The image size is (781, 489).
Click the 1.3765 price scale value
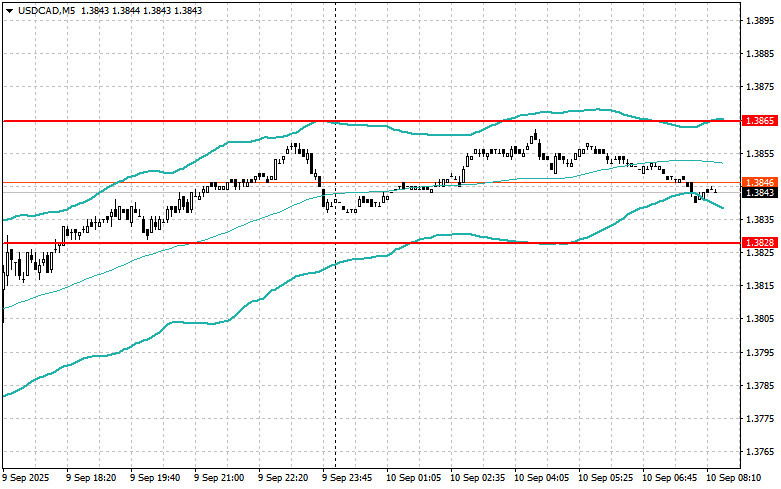click(761, 452)
